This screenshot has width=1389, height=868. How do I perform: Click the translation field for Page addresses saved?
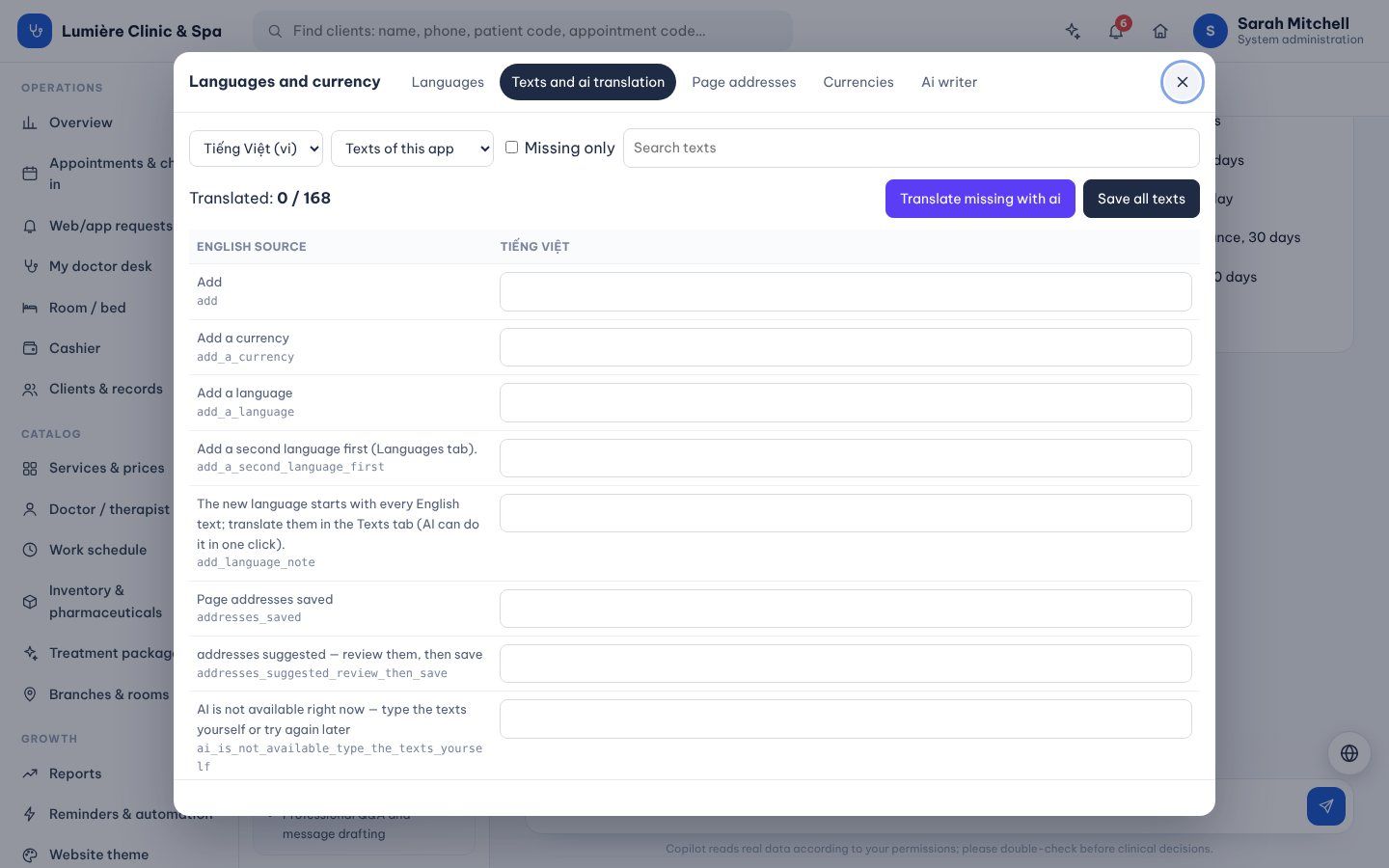[x=846, y=609]
